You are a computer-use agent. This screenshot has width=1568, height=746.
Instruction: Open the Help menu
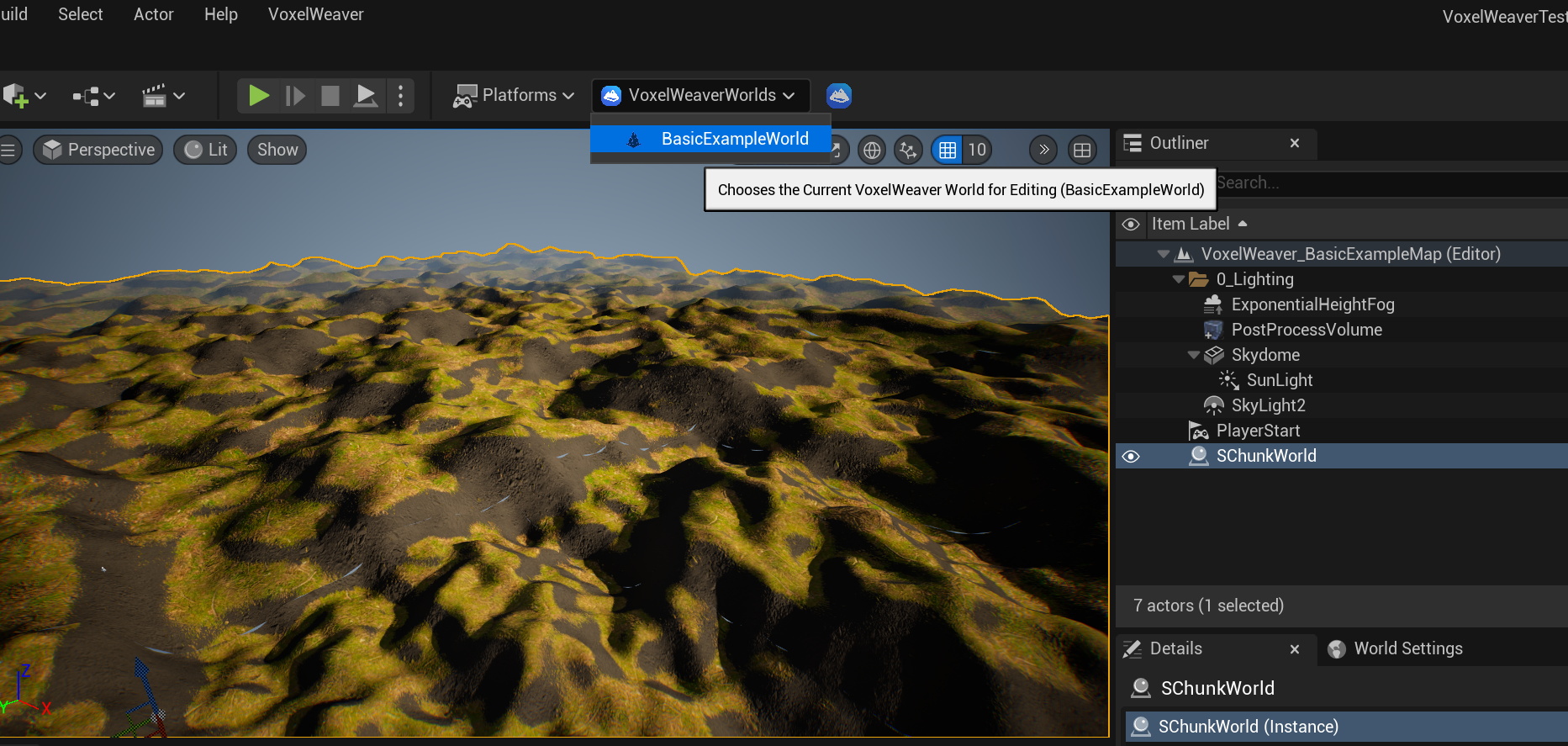tap(221, 14)
